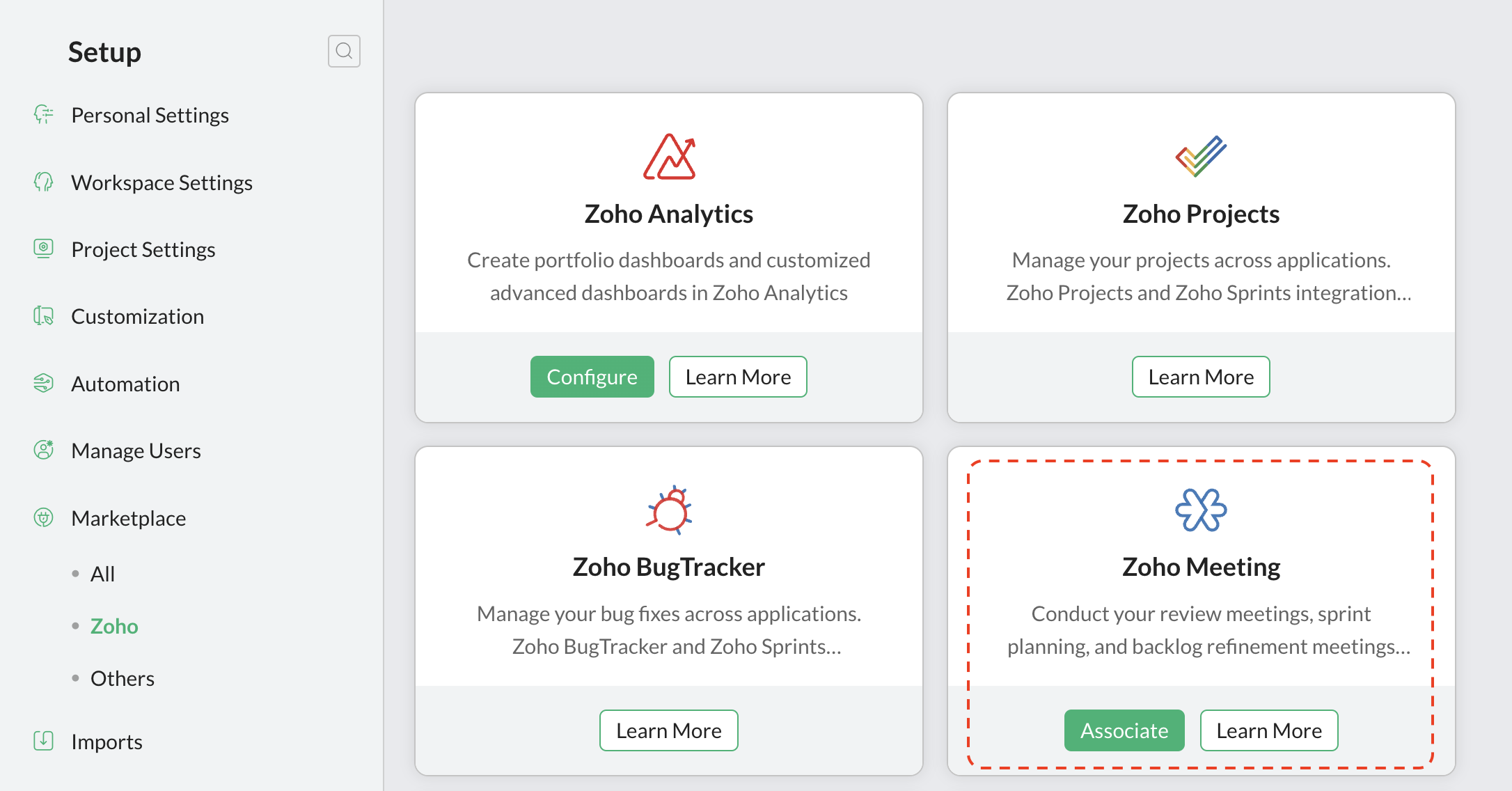Open Workspace Settings
This screenshot has height=791, width=1512.
[162, 182]
